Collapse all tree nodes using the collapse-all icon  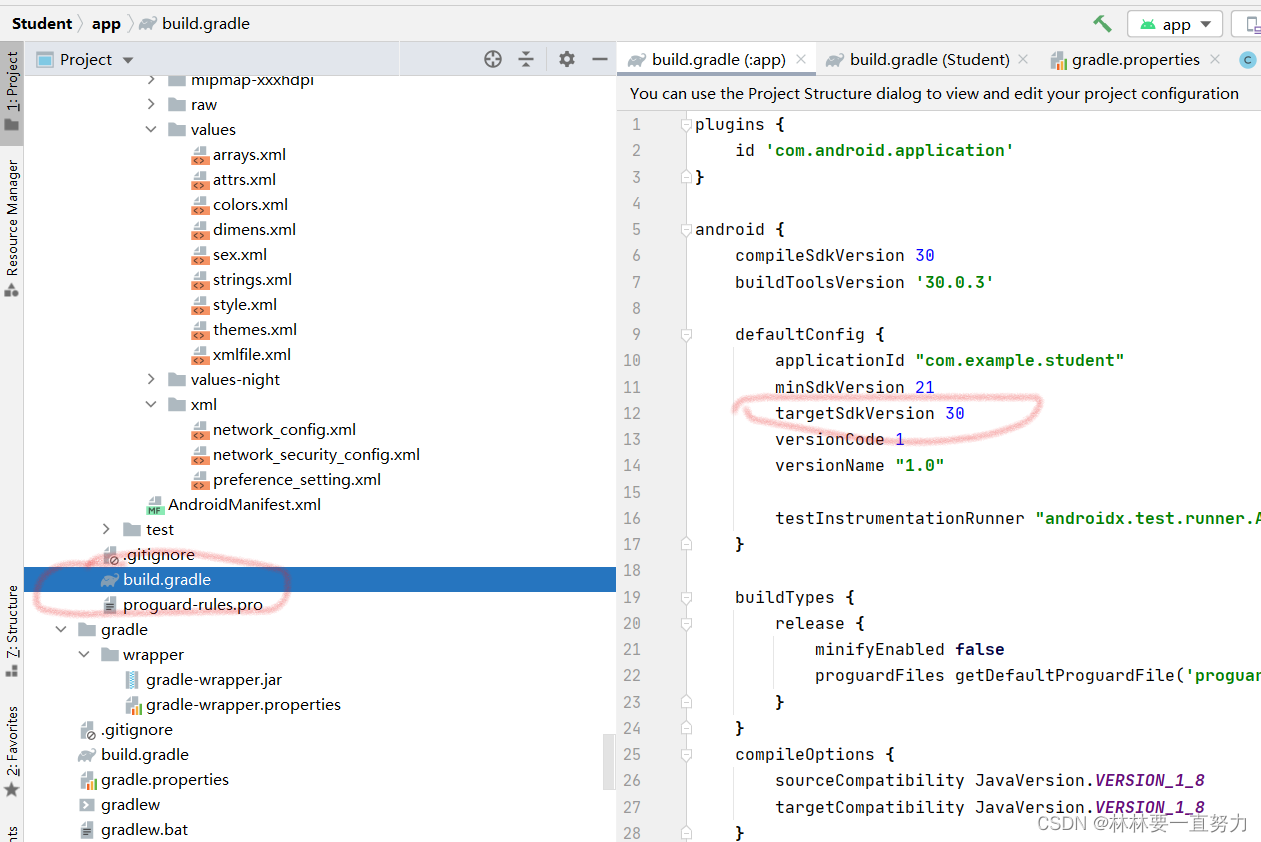tap(526, 59)
